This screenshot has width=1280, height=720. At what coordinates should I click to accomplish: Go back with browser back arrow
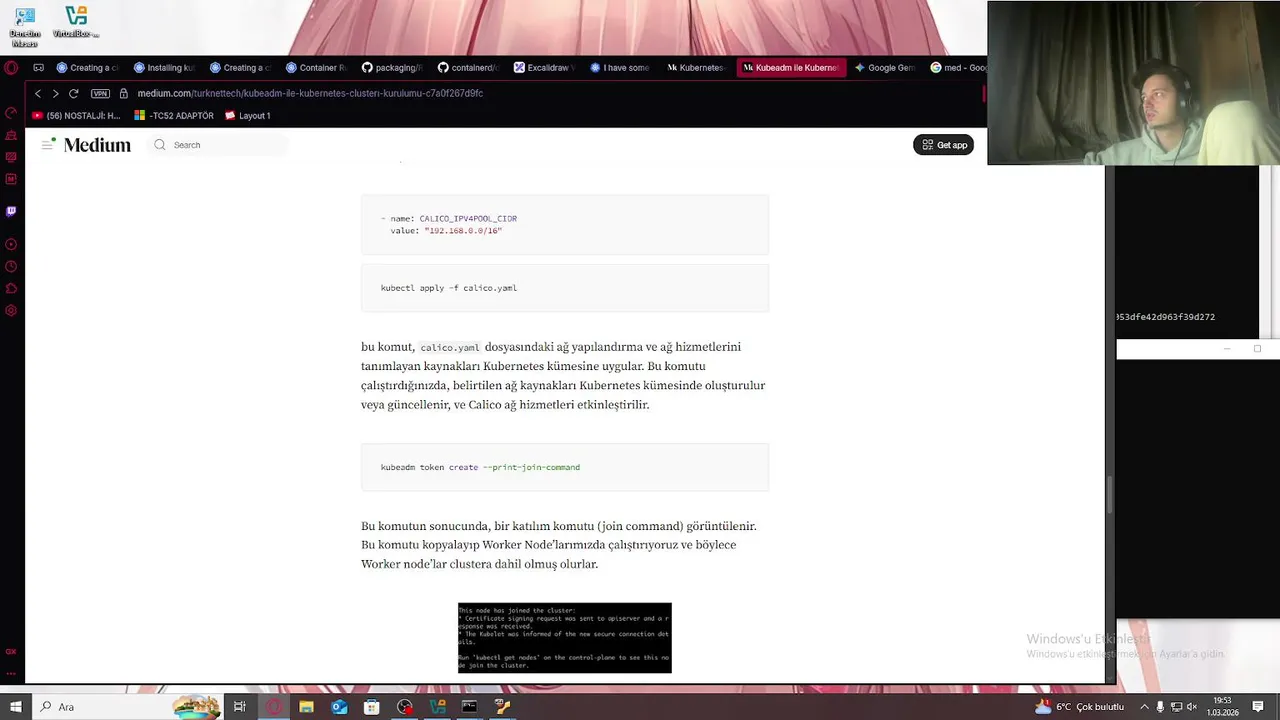(x=37, y=93)
